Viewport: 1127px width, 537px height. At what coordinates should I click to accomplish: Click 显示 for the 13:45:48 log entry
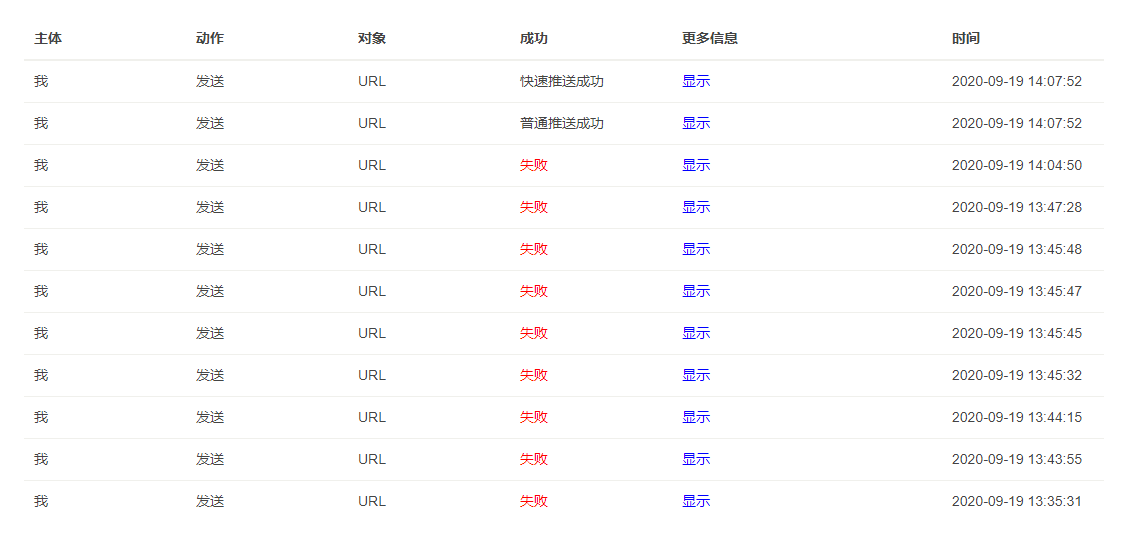point(695,249)
